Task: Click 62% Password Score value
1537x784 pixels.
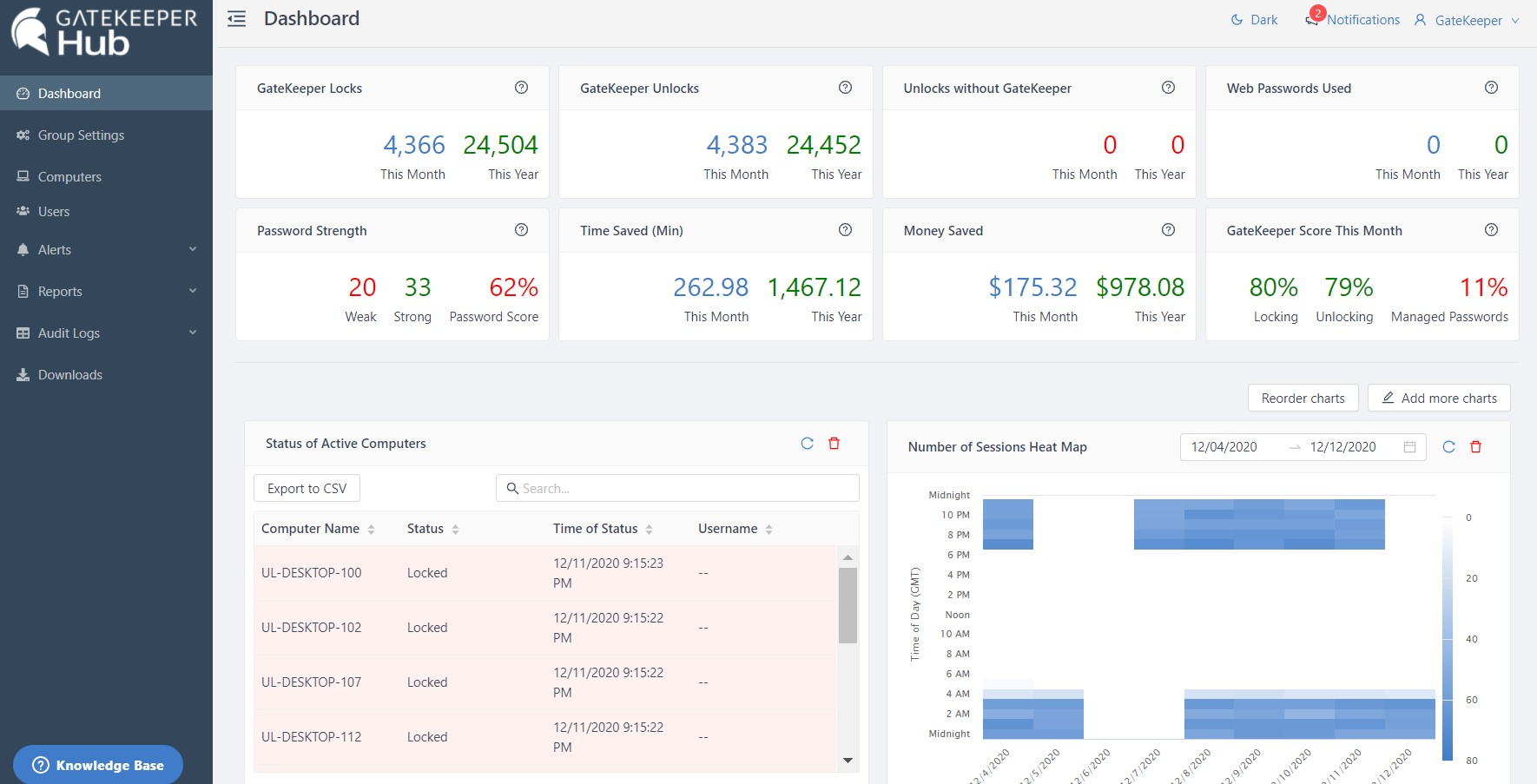Action: coord(513,287)
